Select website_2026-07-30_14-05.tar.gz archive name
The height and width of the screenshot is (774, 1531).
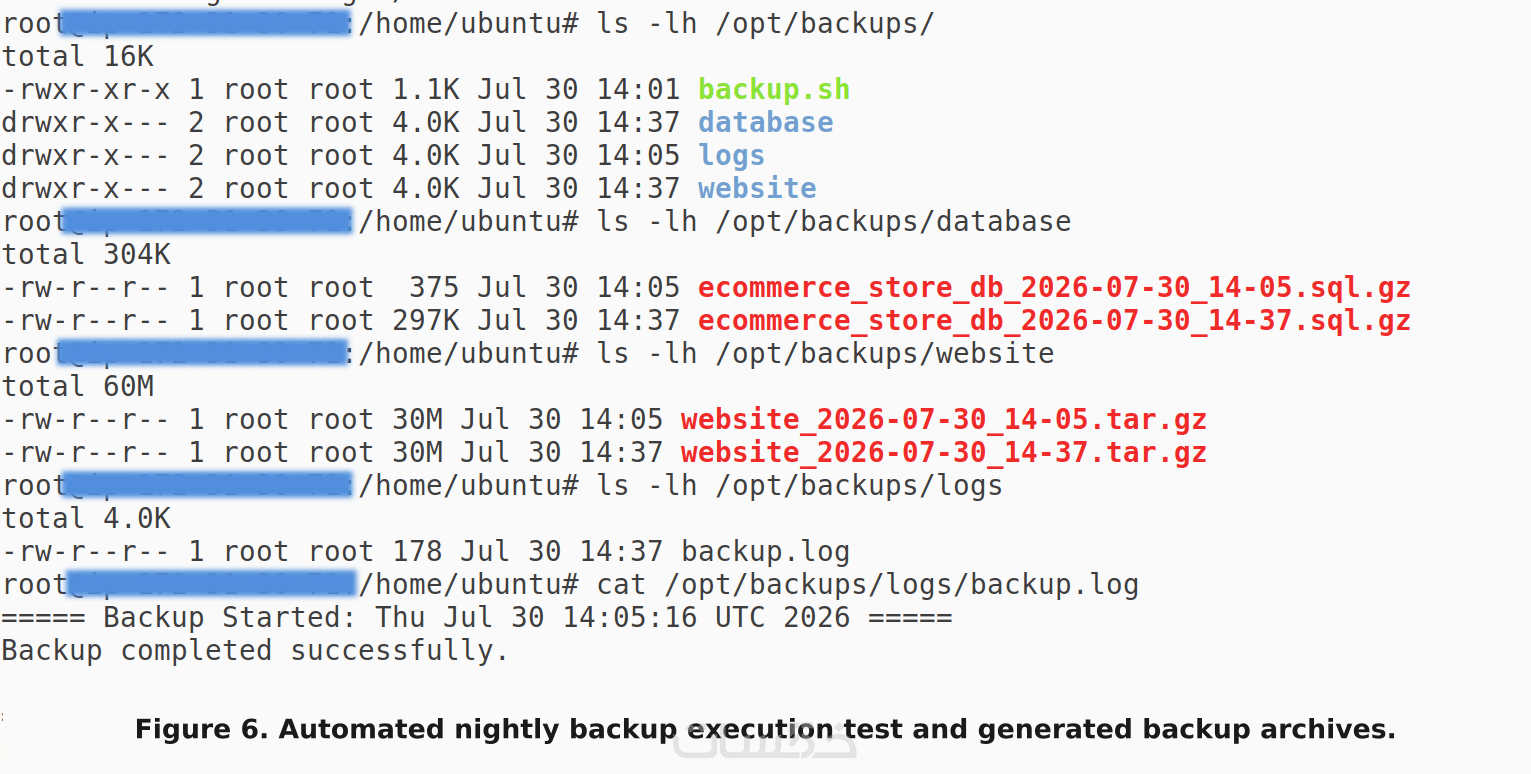[943, 420]
